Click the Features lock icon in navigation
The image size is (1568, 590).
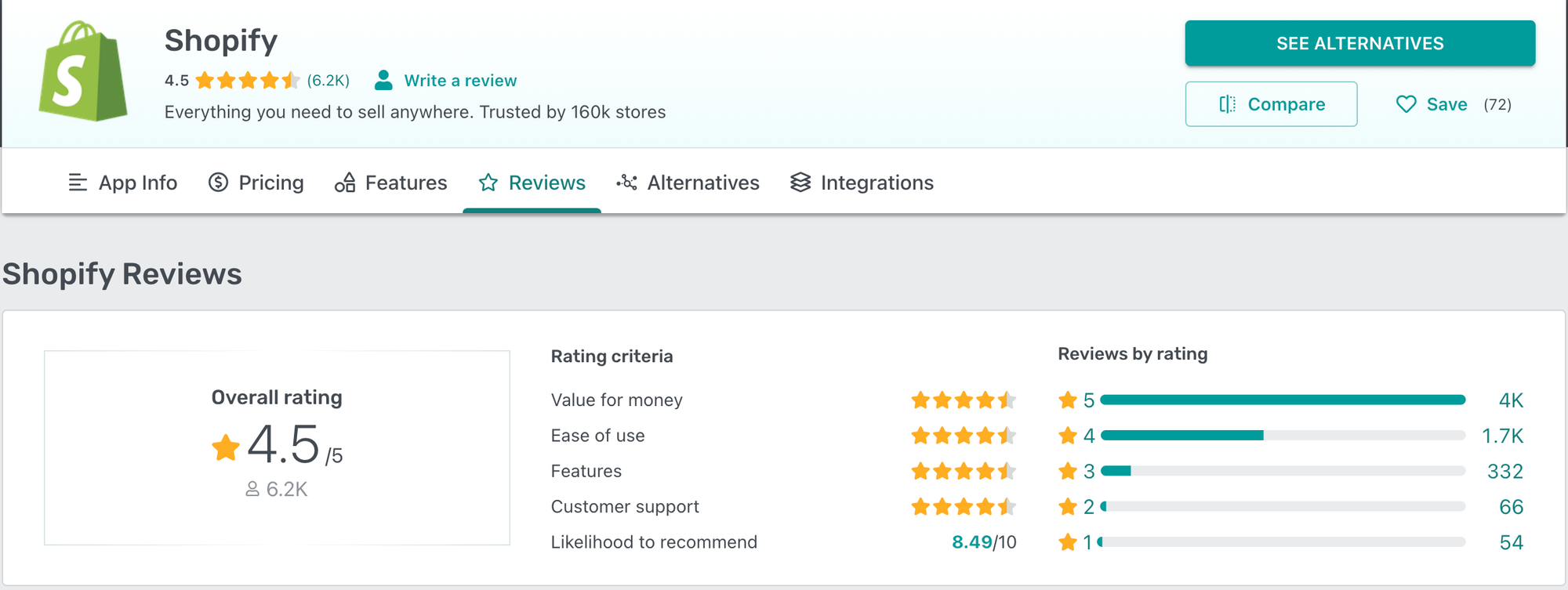(345, 183)
